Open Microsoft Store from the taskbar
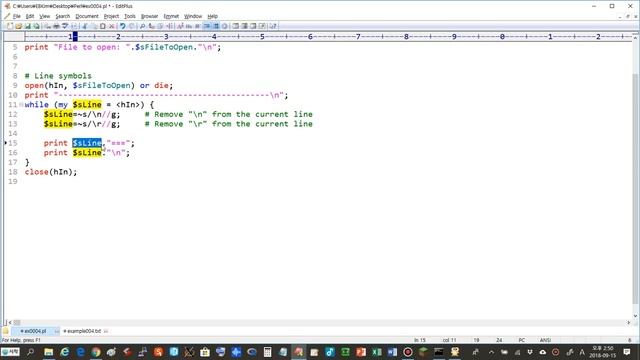Viewport: 640px width, 360px height. click(x=205, y=352)
